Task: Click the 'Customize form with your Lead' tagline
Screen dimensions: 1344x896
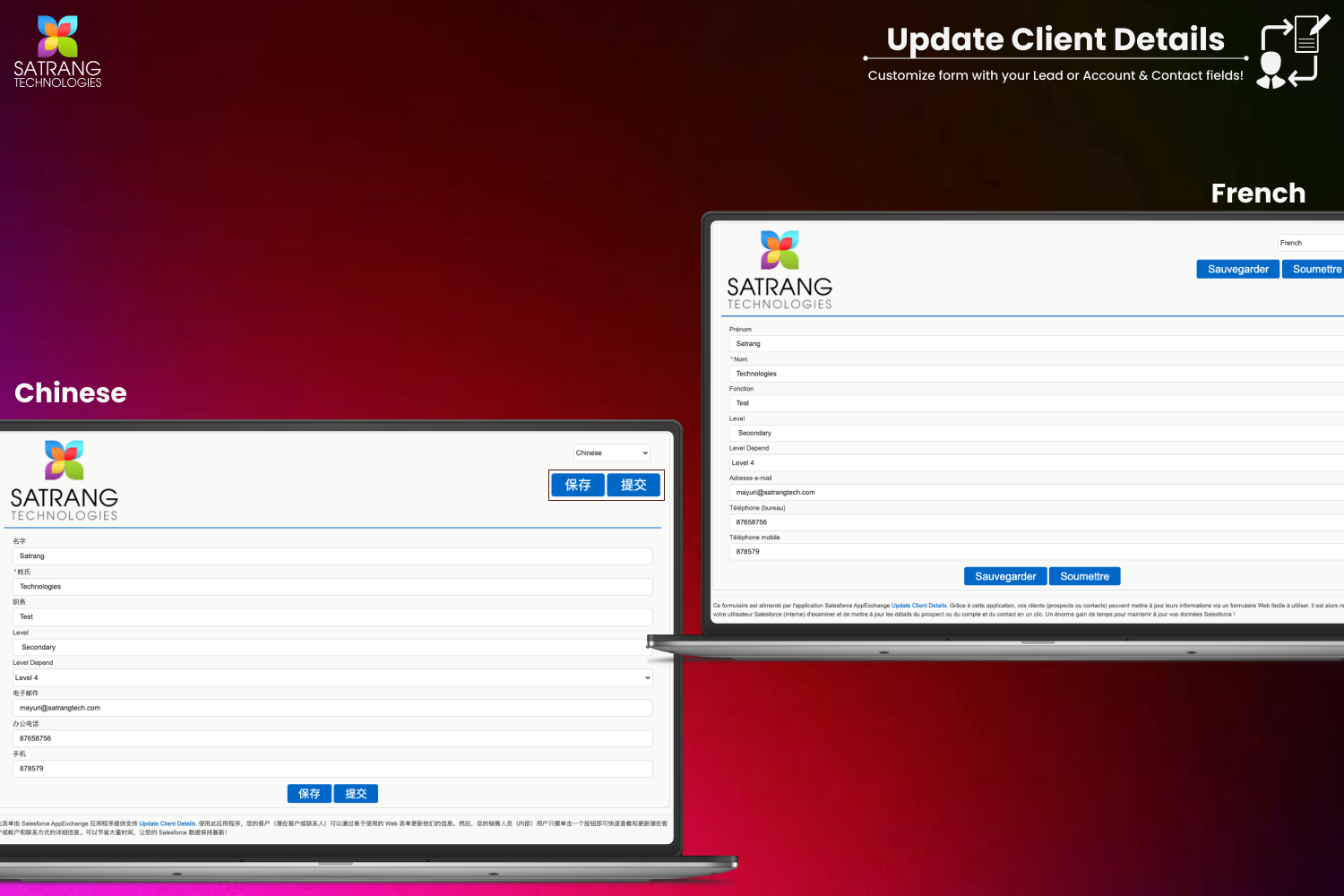Action: (x=1055, y=75)
